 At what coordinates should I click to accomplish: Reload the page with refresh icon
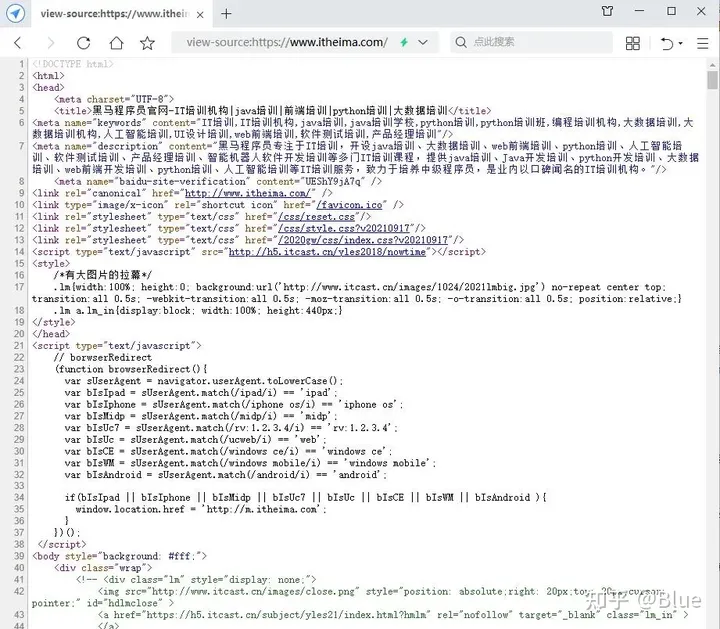click(x=83, y=43)
